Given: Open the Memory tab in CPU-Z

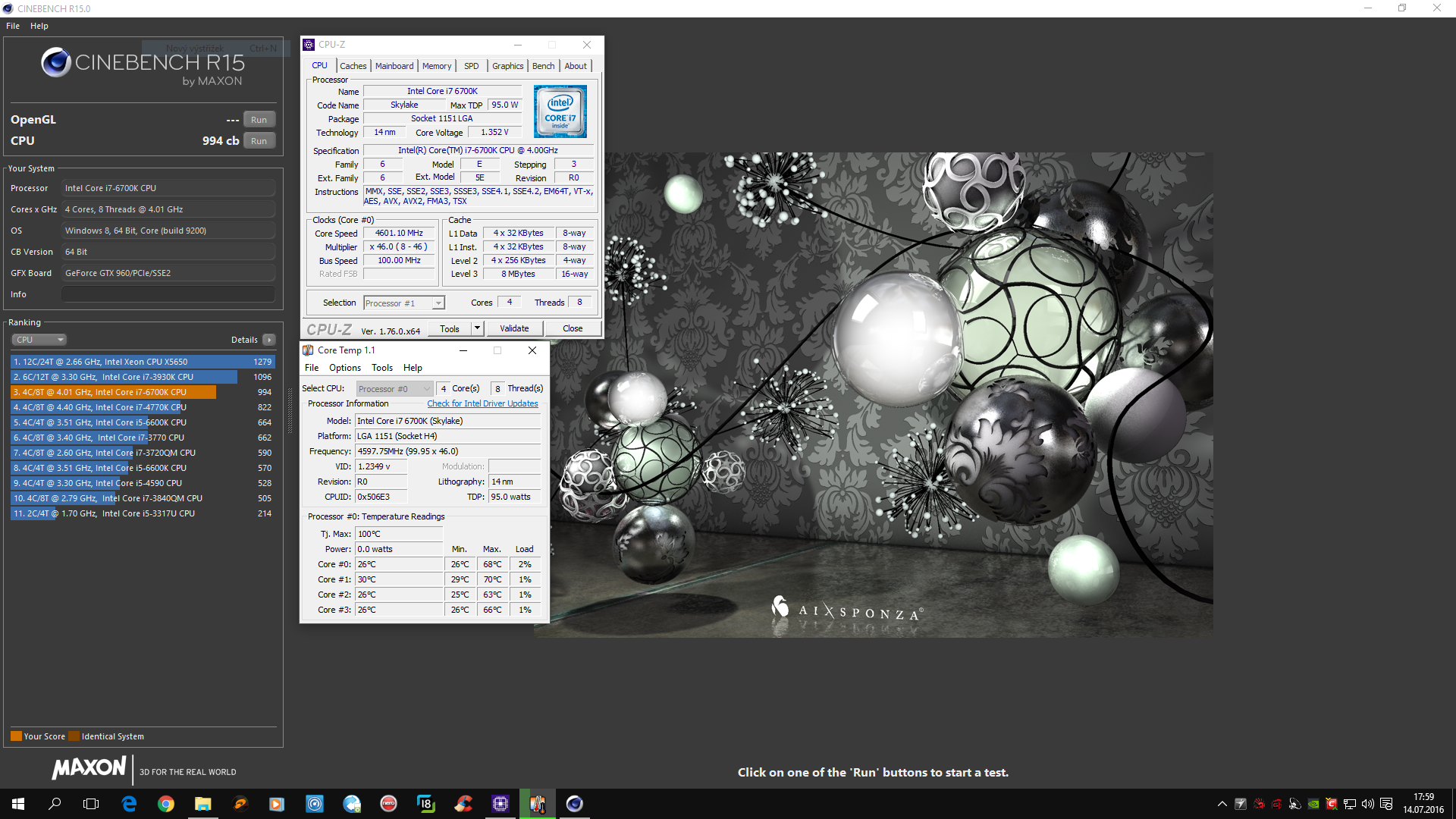Looking at the screenshot, I should [436, 66].
